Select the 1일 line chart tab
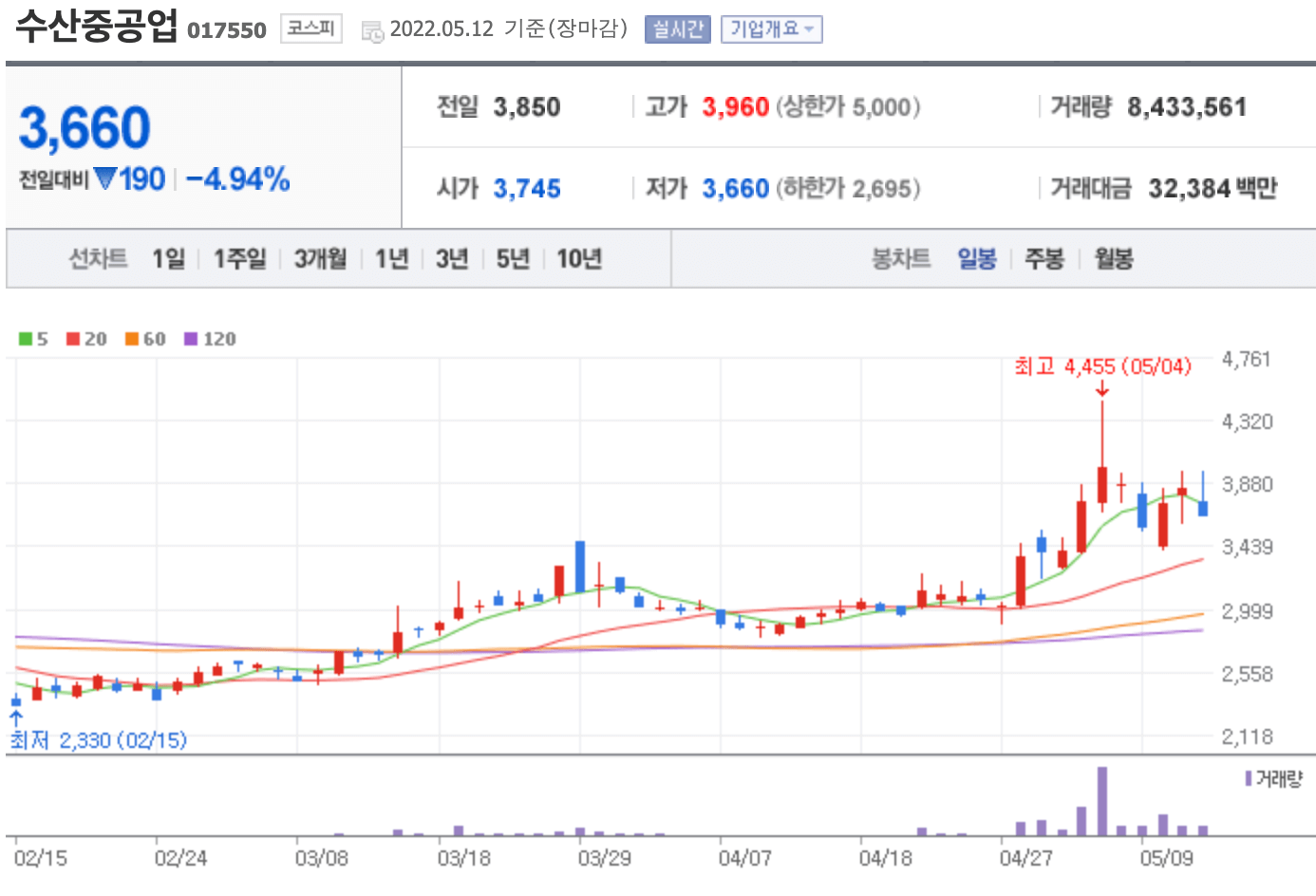This screenshot has height=896, width=1316. pyautogui.click(x=169, y=258)
